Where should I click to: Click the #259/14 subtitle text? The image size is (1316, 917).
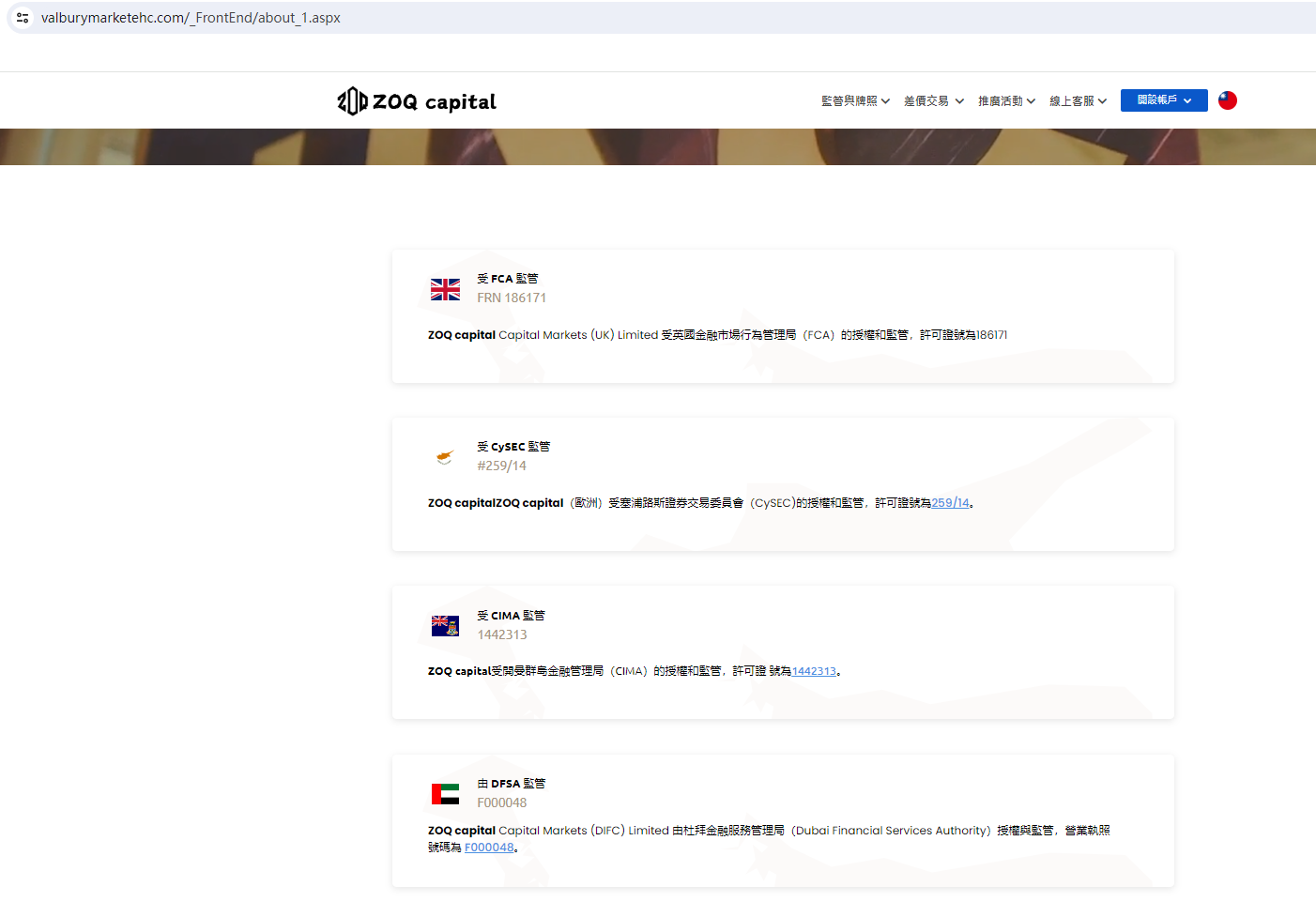501,466
